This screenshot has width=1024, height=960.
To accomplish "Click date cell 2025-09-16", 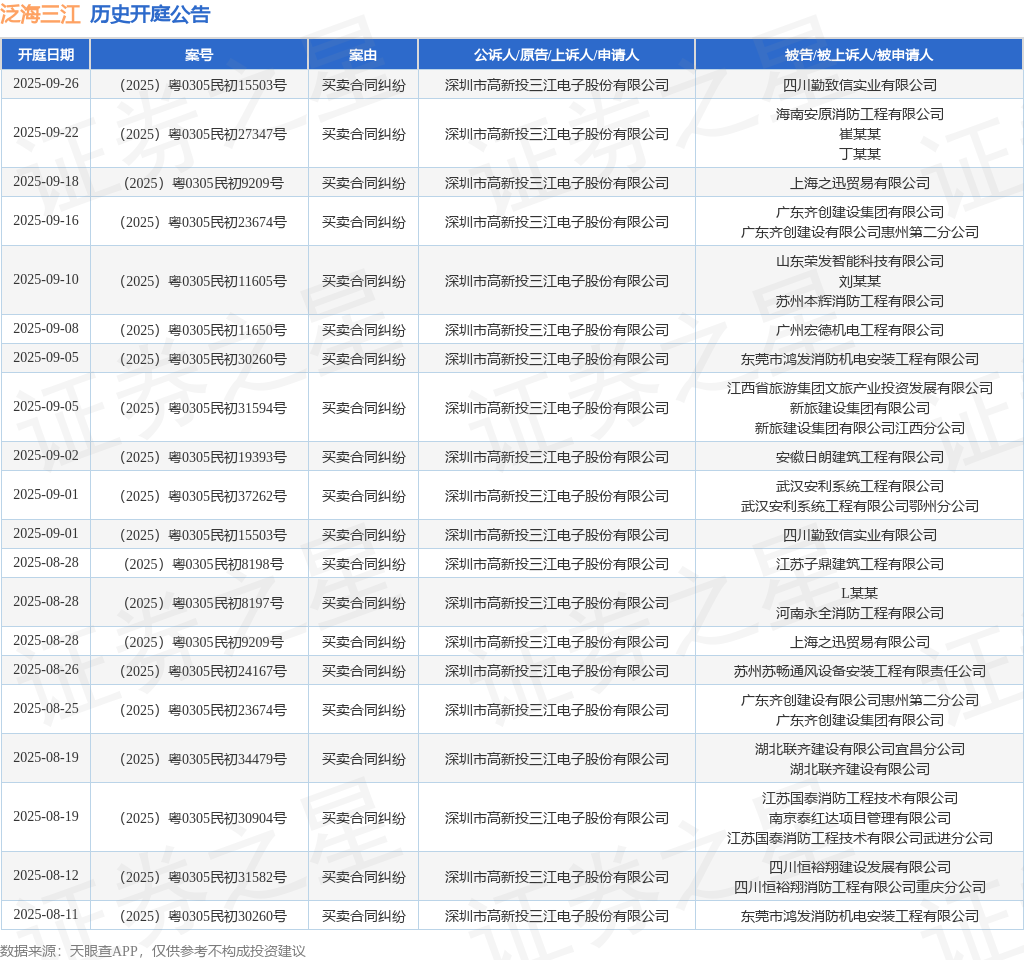I will coord(46,221).
